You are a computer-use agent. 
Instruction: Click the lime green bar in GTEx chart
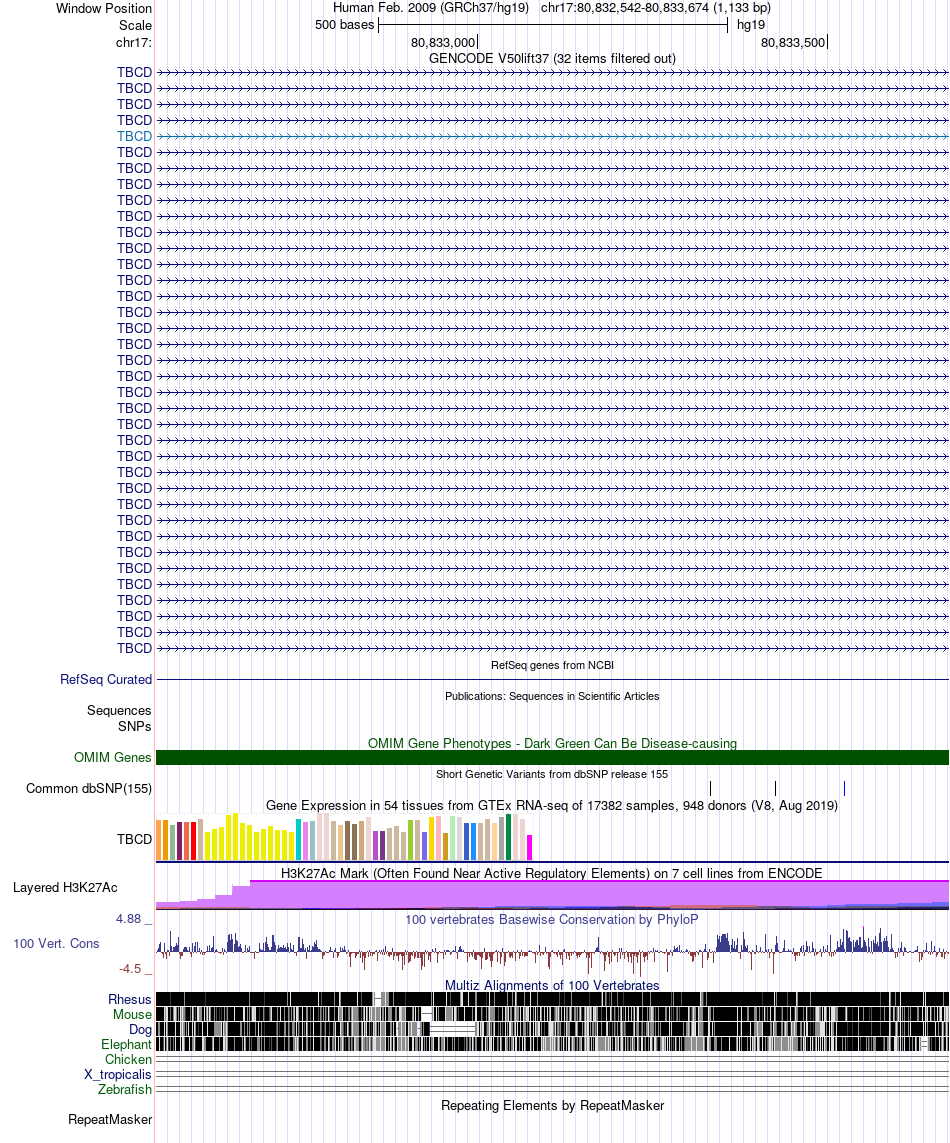click(x=410, y=840)
